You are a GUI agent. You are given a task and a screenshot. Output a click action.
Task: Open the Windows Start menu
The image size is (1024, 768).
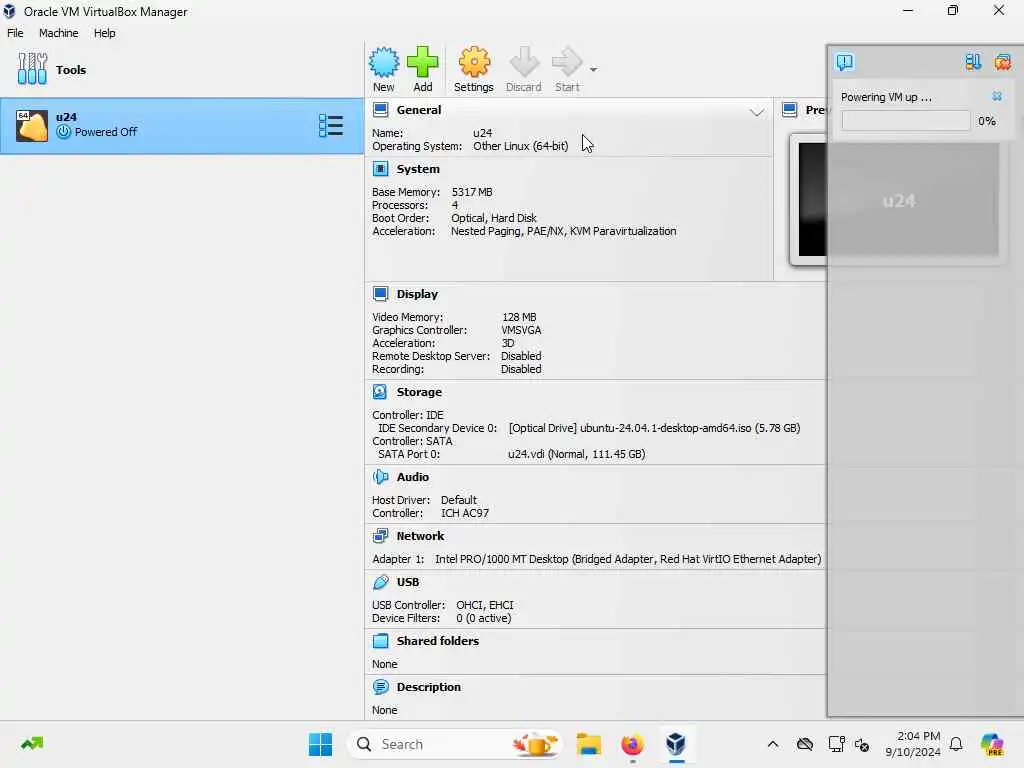coord(320,744)
